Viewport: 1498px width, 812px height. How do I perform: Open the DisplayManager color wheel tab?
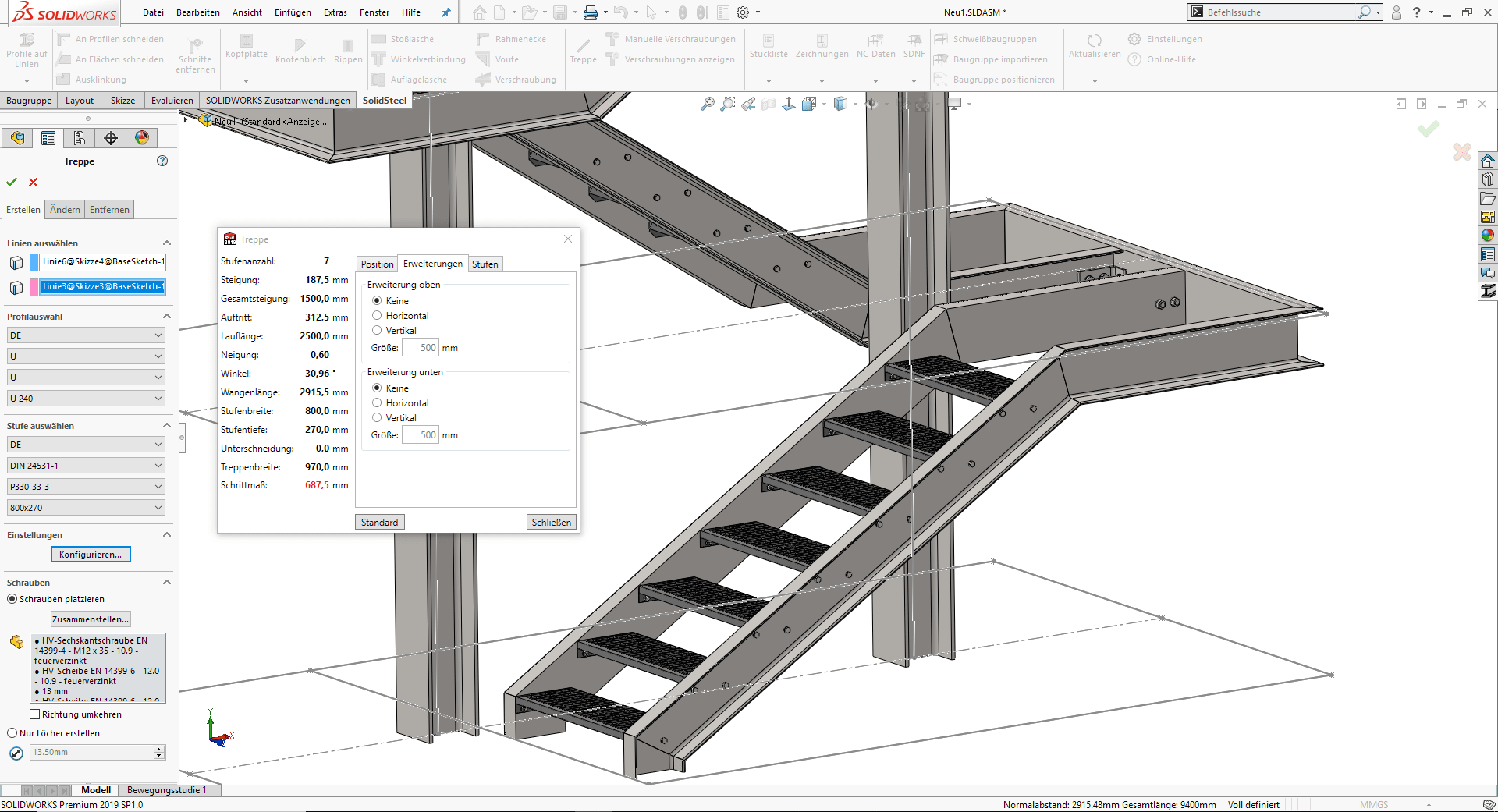click(142, 138)
